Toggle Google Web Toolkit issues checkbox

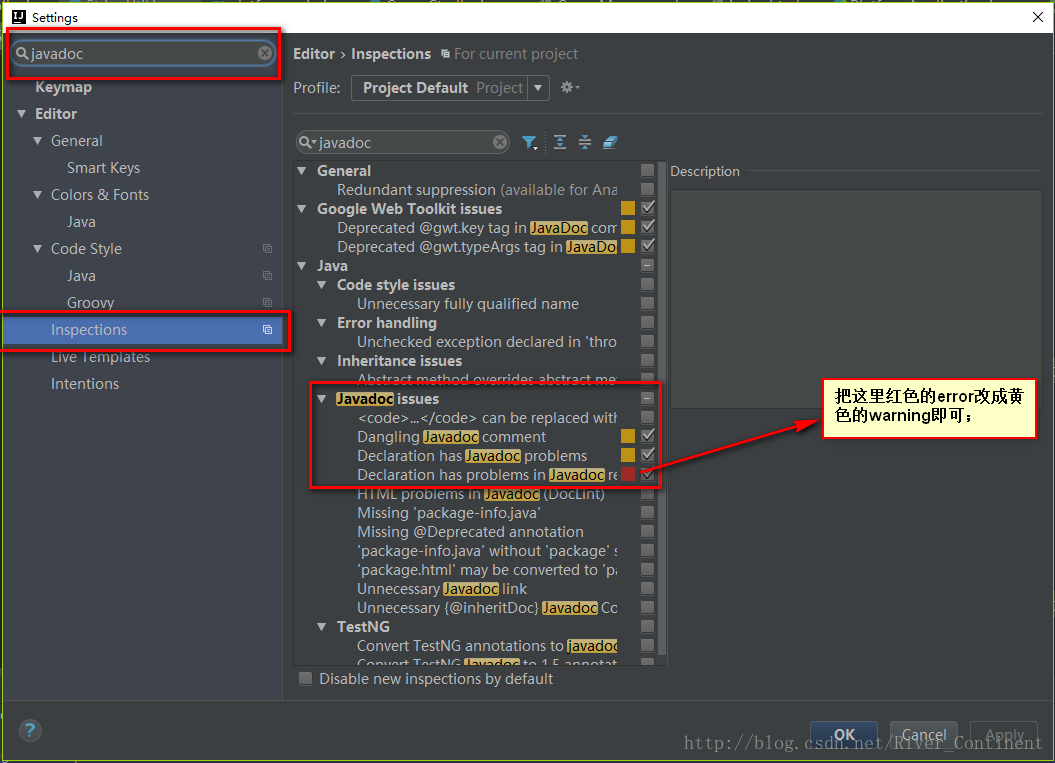[x=648, y=208]
